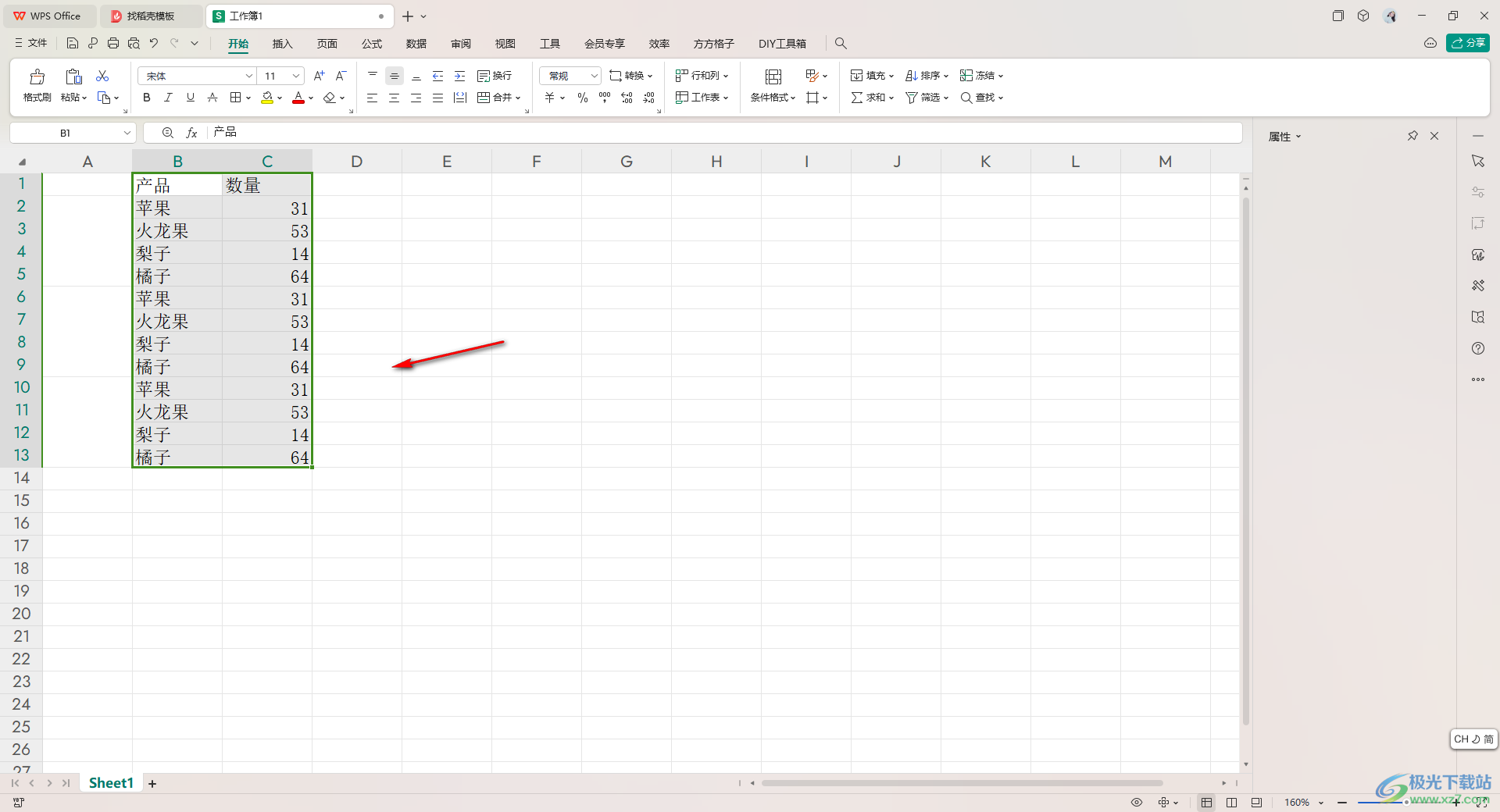The height and width of the screenshot is (812, 1500).
Task: Open the number format dropdown 常规
Action: click(x=594, y=76)
